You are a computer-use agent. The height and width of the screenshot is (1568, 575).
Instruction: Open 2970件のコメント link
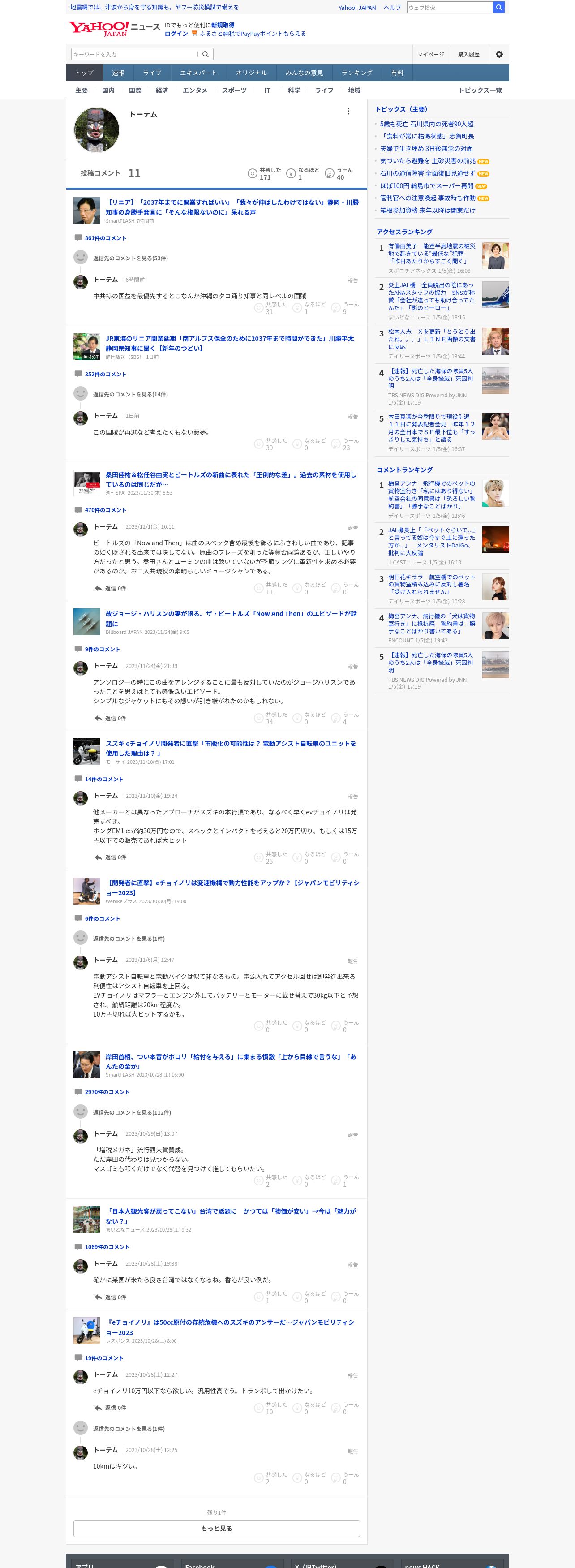coord(107,1092)
